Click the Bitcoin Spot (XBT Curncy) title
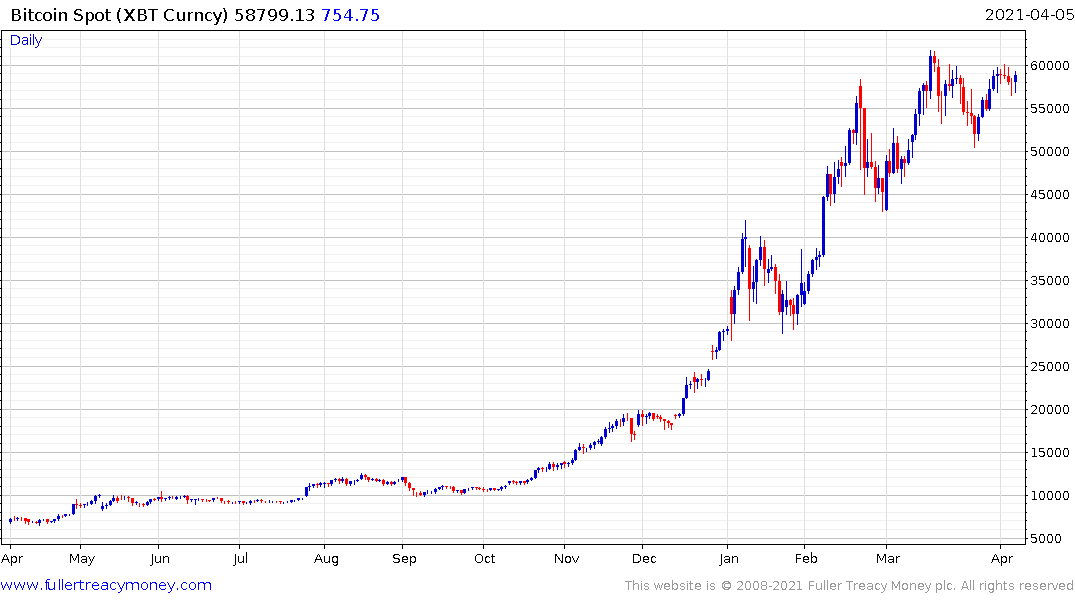The height and width of the screenshot is (600, 1075). [x=119, y=15]
